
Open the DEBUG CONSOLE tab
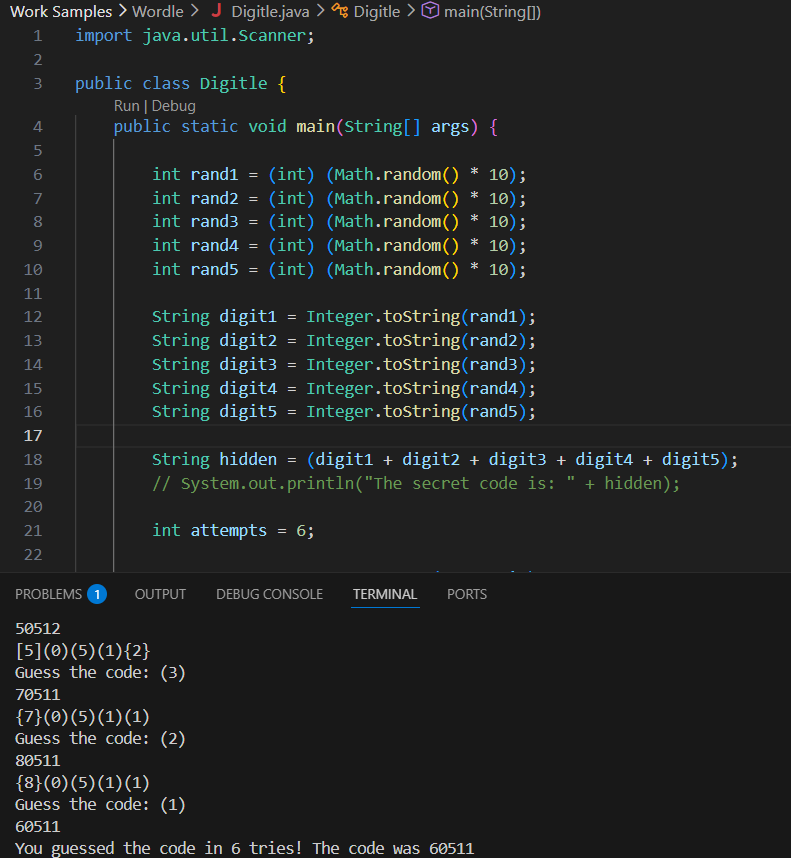[x=269, y=594]
